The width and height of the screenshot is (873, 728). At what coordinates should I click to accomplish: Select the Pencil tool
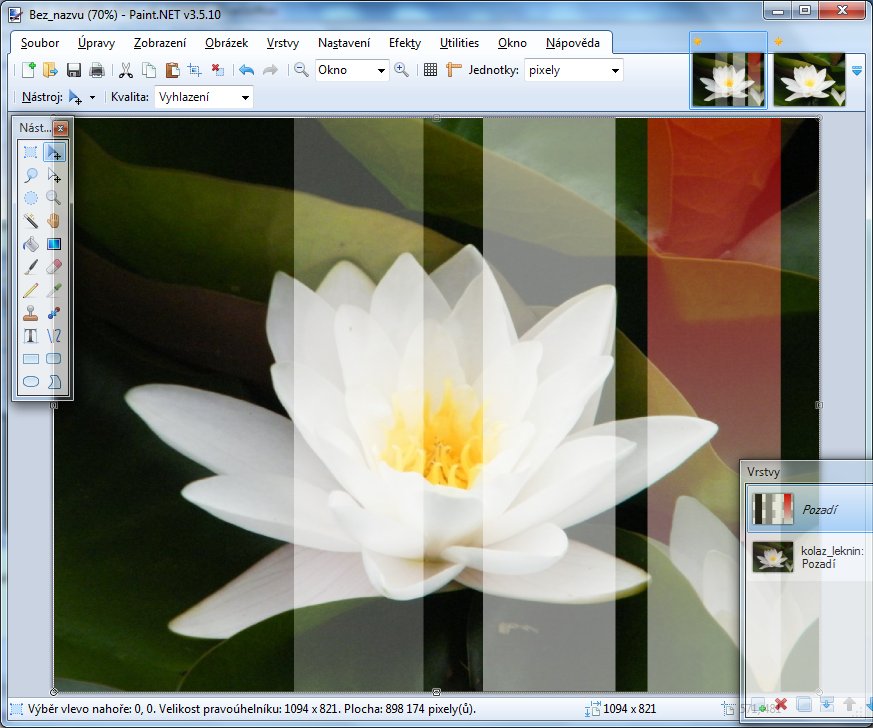pos(31,290)
